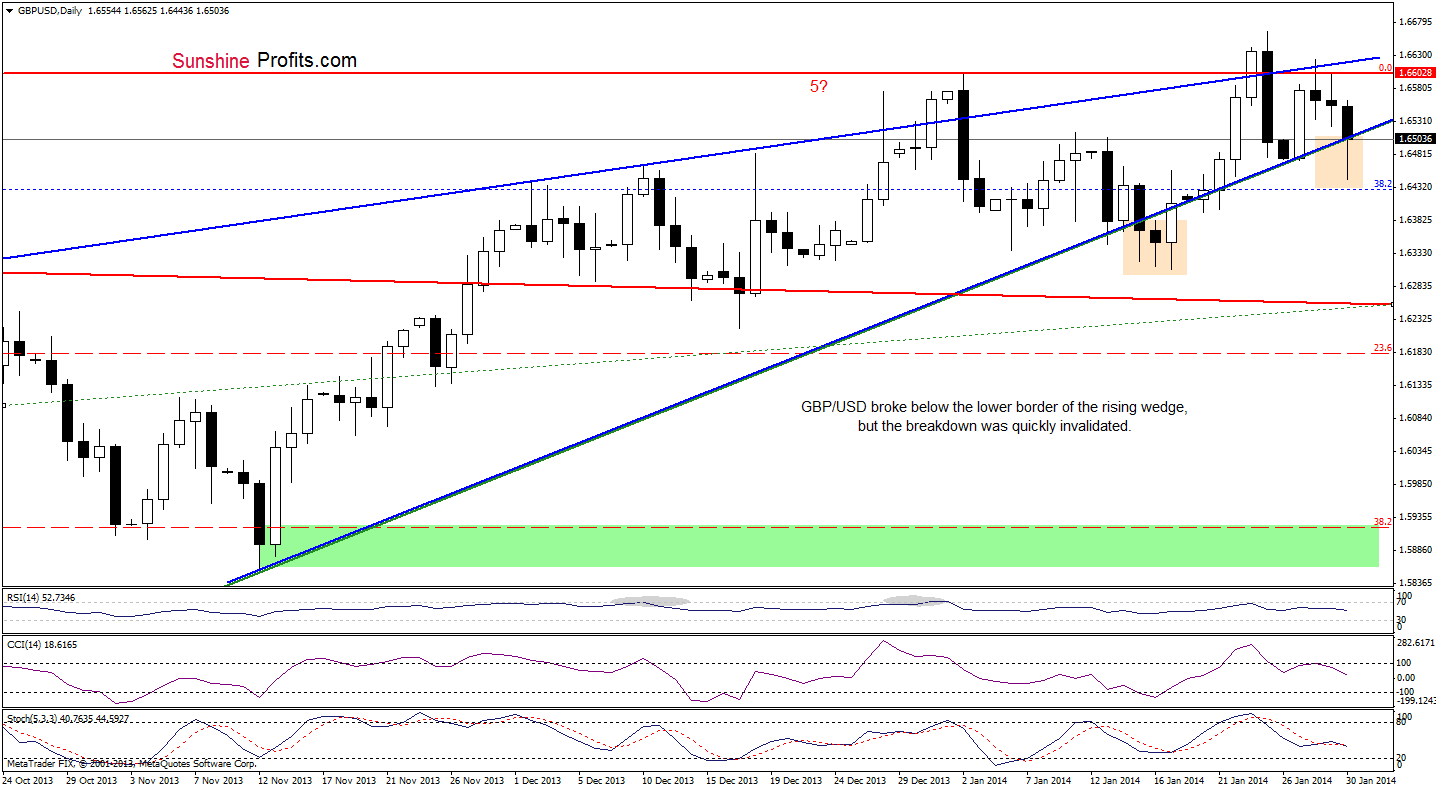Image resolution: width=1436 pixels, height=789 pixels.
Task: Click price axis value 1.66795
Action: tap(1415, 21)
